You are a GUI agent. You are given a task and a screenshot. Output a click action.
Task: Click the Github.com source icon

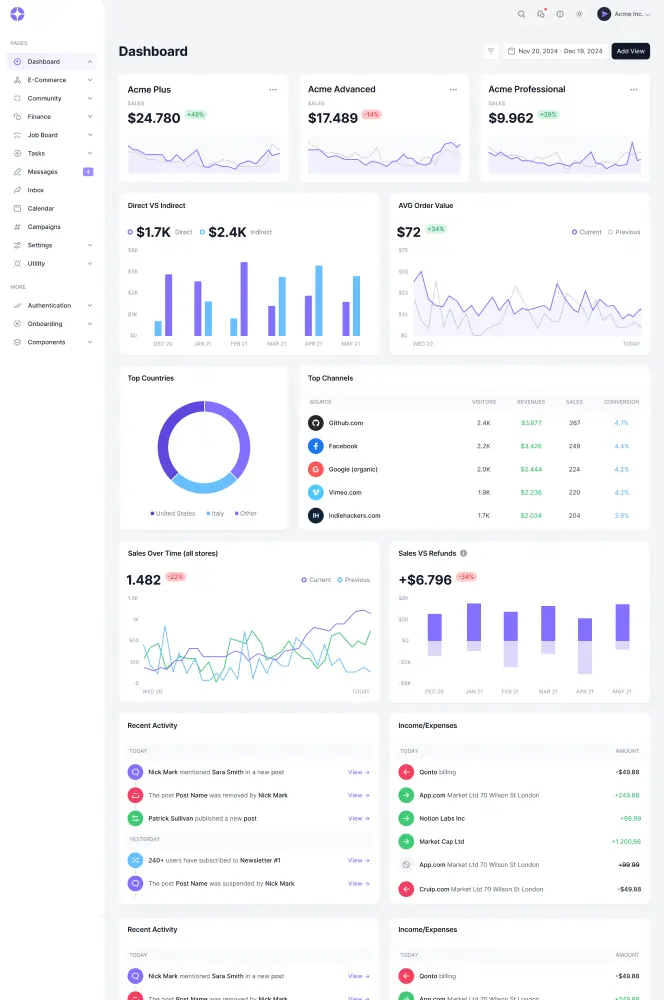(316, 423)
